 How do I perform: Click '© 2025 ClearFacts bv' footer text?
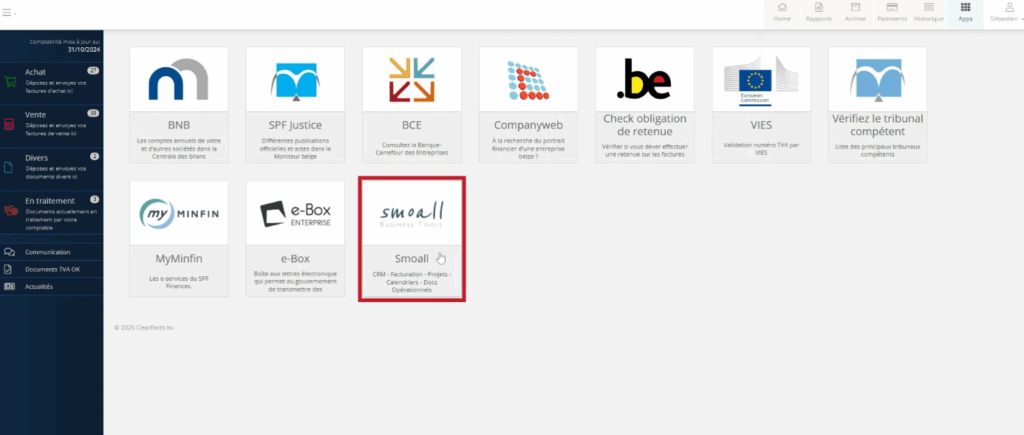click(x=144, y=328)
